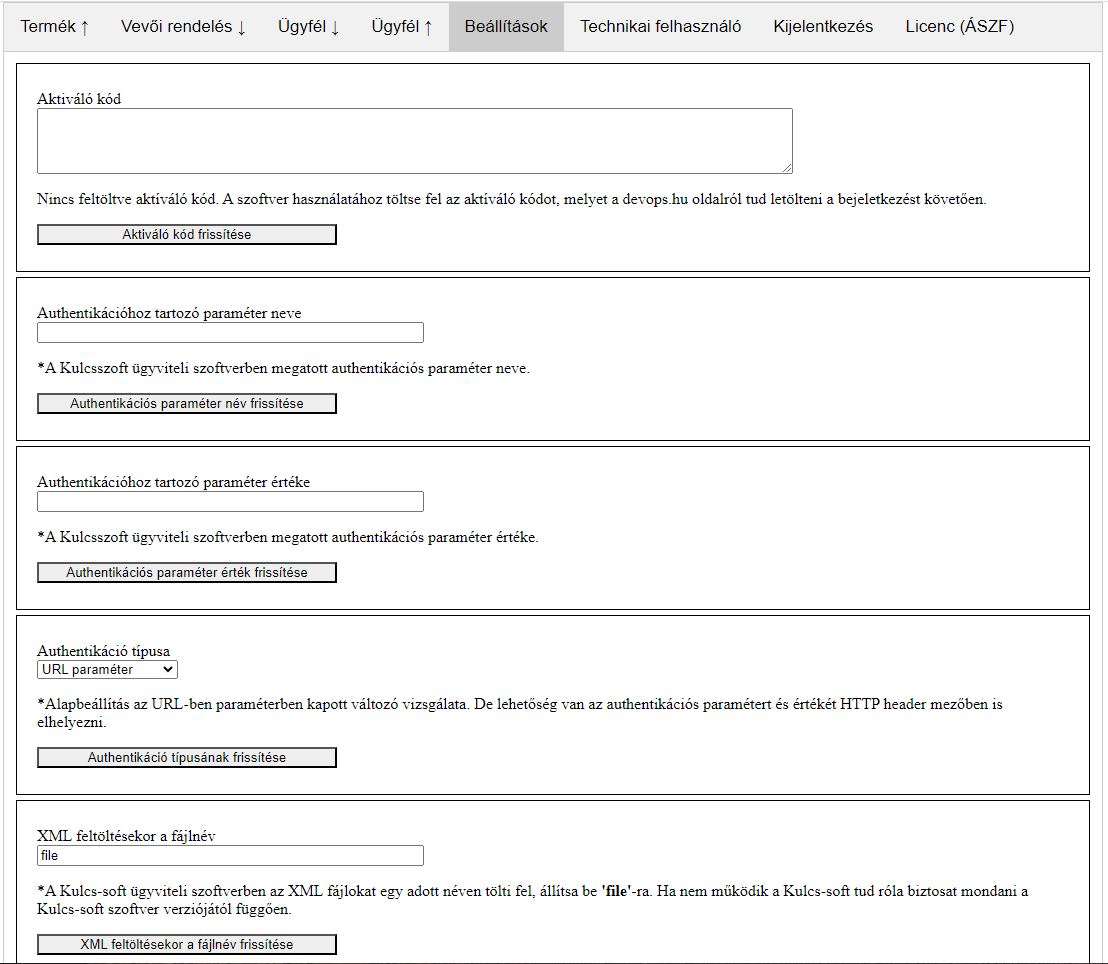Screen dimensions: 1108x964
Task: Click the 'Authentikációhoz tartozó paraméter értéke' label
Action: (x=173, y=482)
